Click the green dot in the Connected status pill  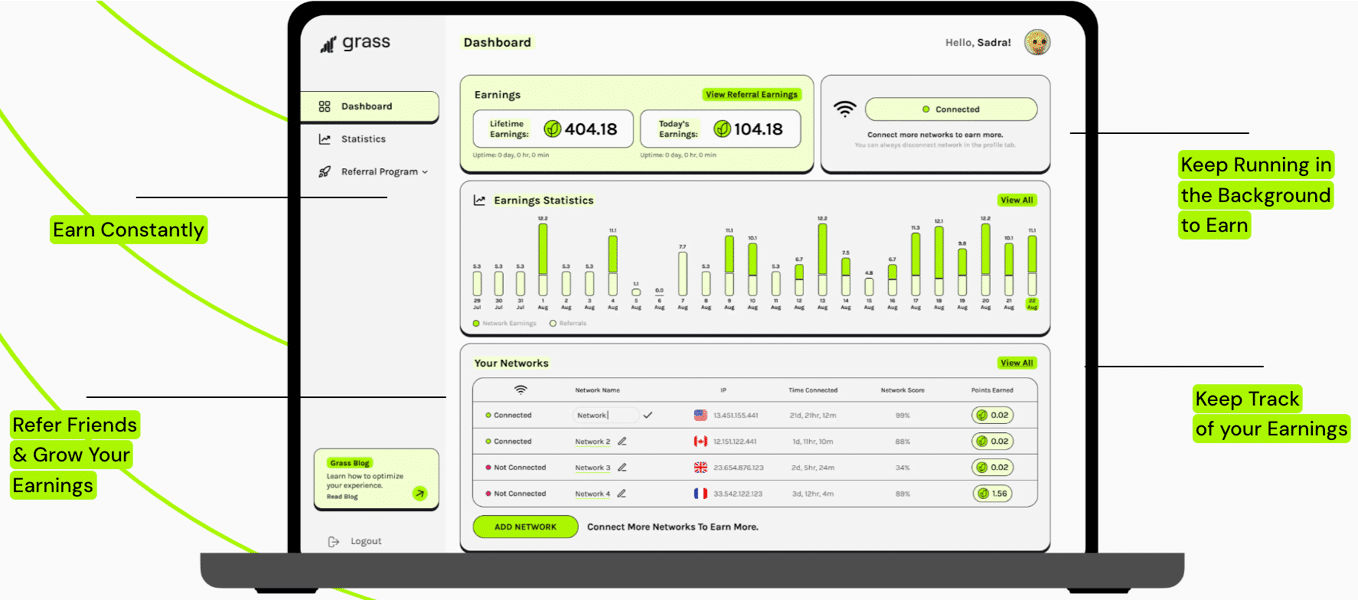(x=926, y=109)
